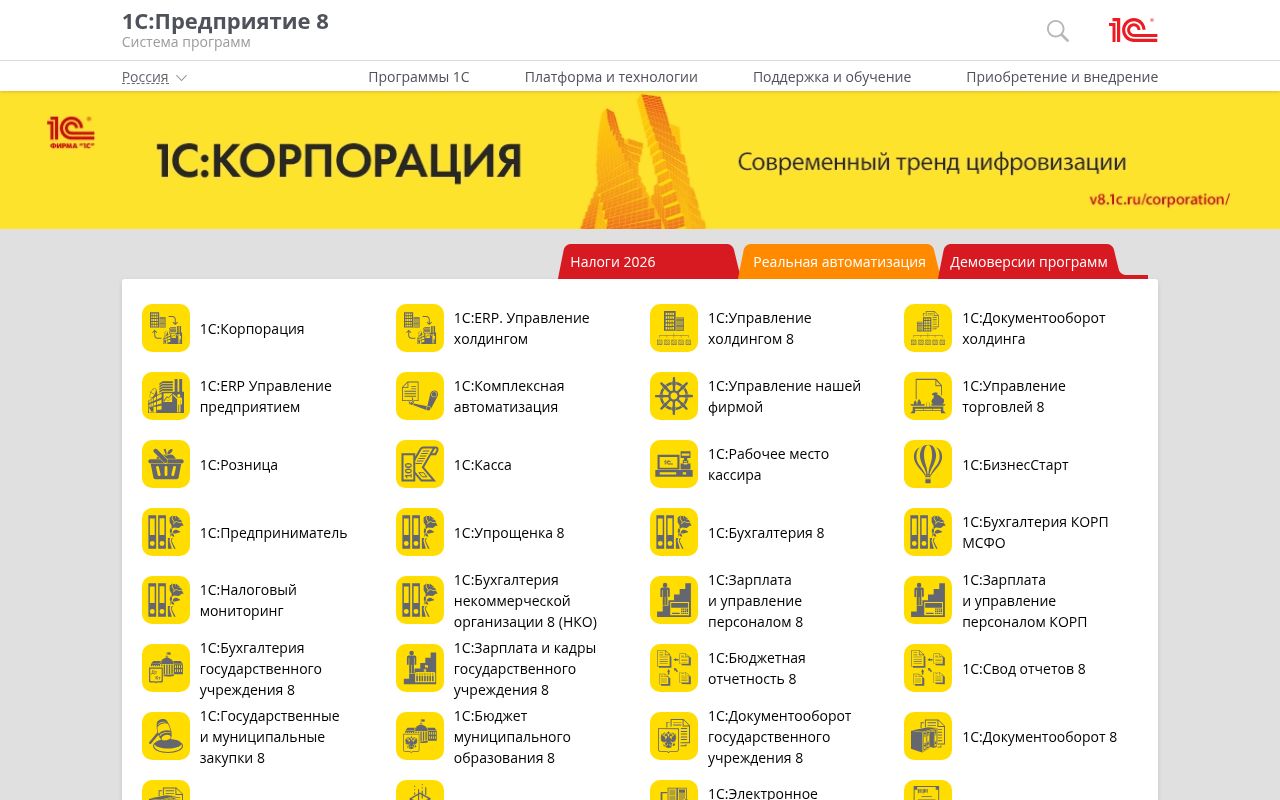Open 1С:Касса via its cash register icon
Viewport: 1280px width, 800px height.
tap(420, 464)
